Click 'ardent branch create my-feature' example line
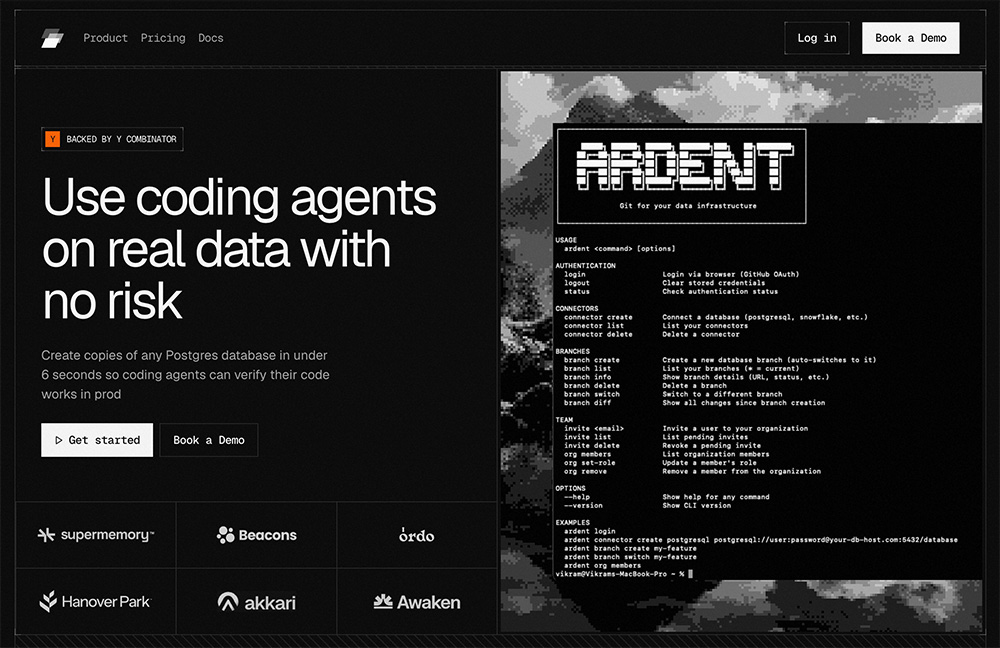Viewport: 1000px width, 648px height. tap(630, 549)
